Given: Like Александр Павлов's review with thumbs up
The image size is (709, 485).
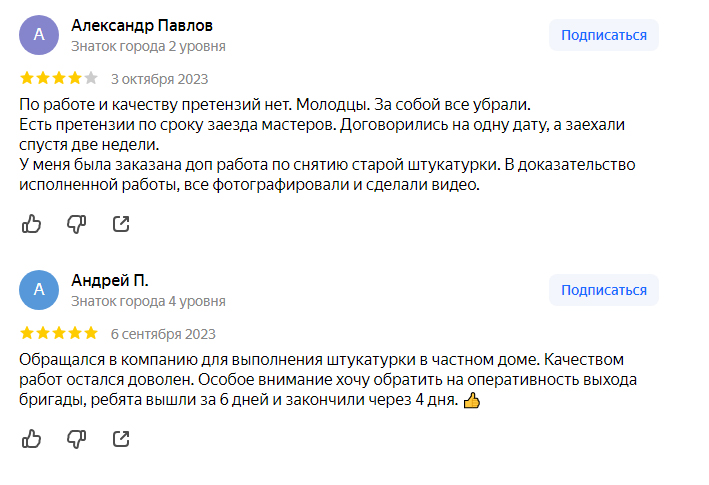Looking at the screenshot, I should pyautogui.click(x=32, y=224).
